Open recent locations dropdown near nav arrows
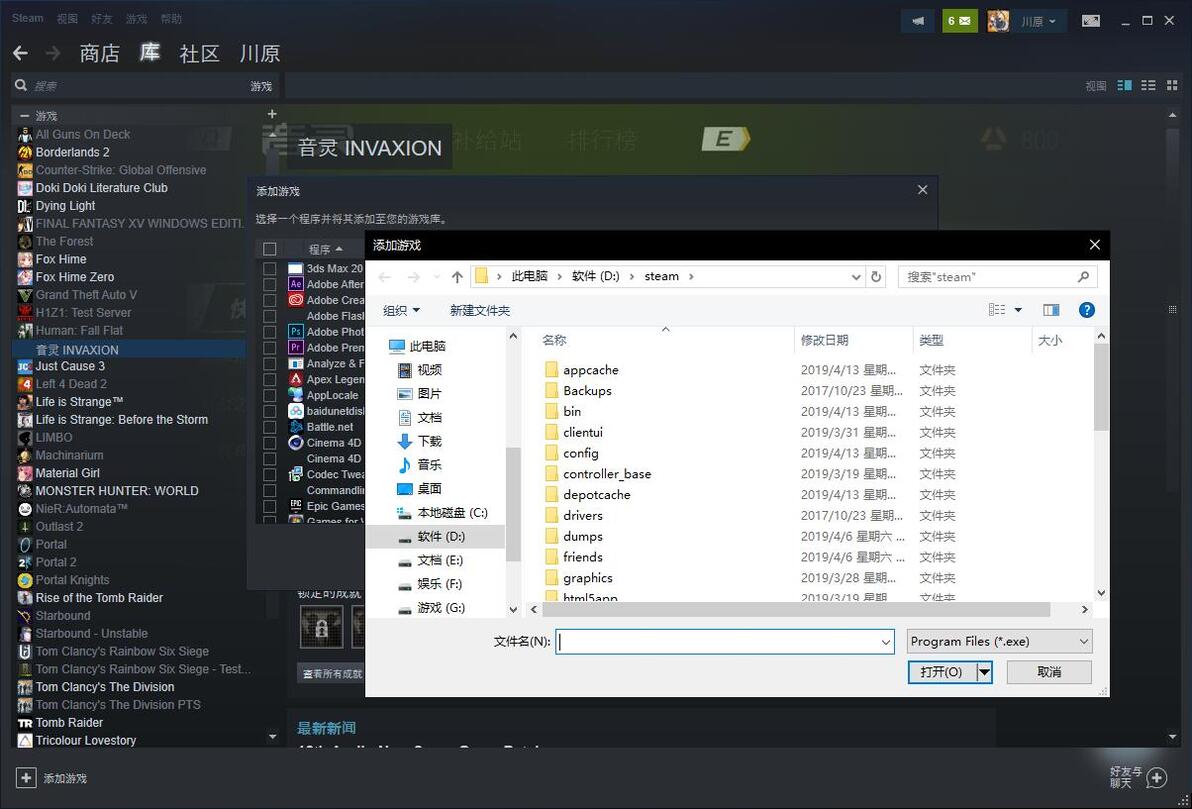This screenshot has height=809, width=1192. point(436,277)
